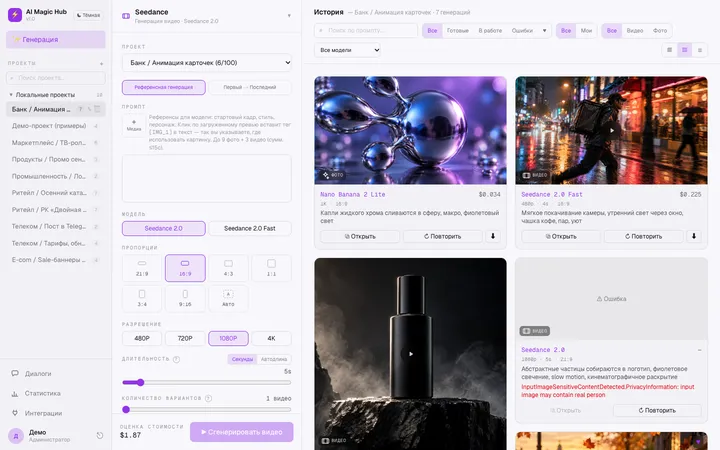Select the 21:9 aspect ratio
The width and height of the screenshot is (720, 450).
click(x=142, y=268)
